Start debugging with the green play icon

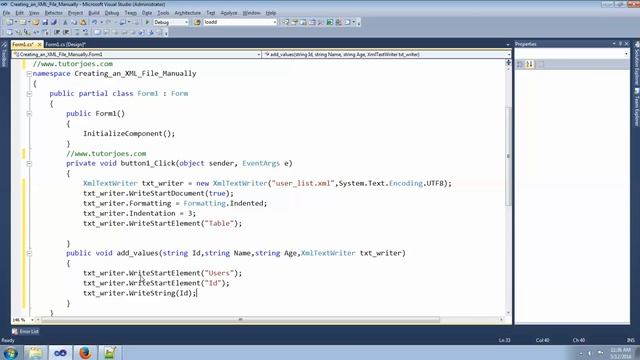147,22
